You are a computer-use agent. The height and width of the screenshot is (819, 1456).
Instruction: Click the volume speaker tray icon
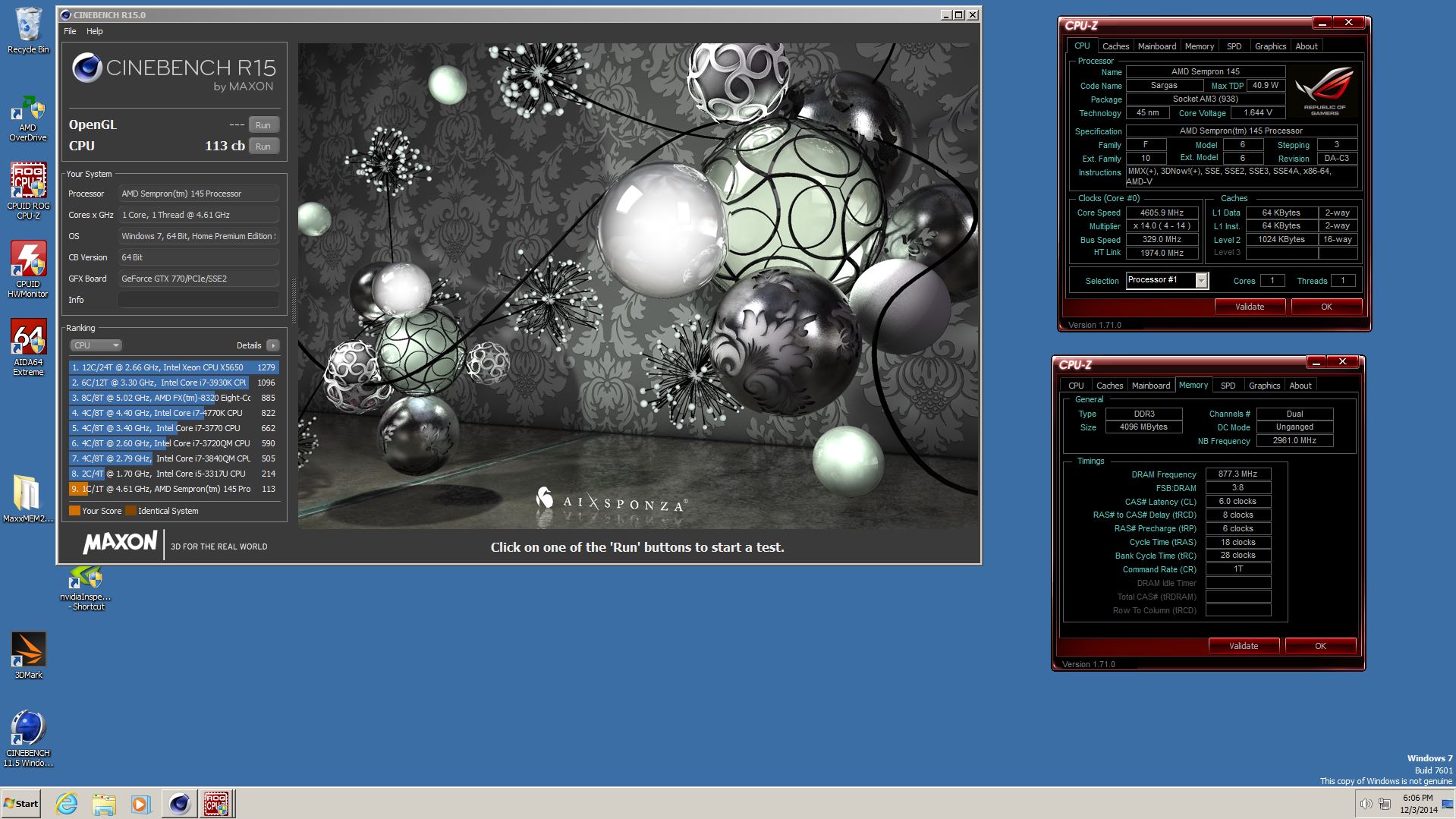pyautogui.click(x=1366, y=804)
